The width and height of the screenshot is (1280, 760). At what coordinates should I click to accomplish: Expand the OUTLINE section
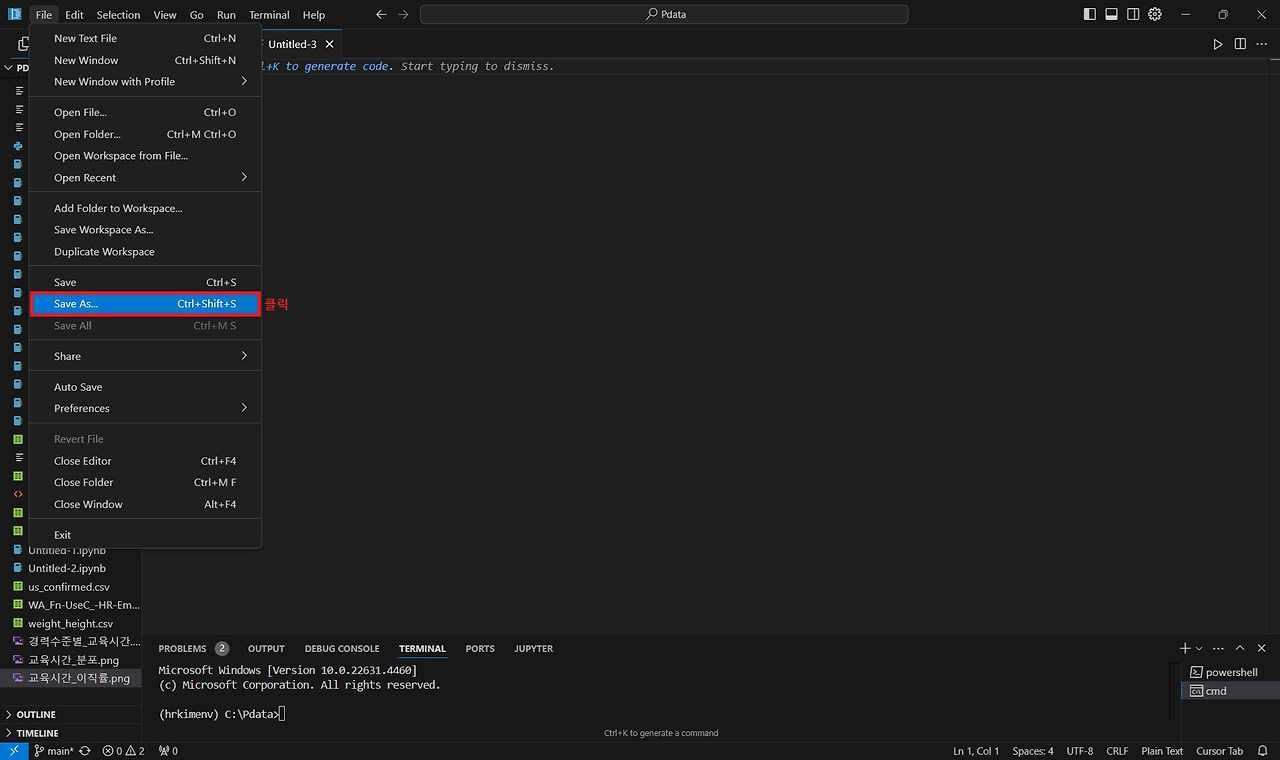[34, 714]
